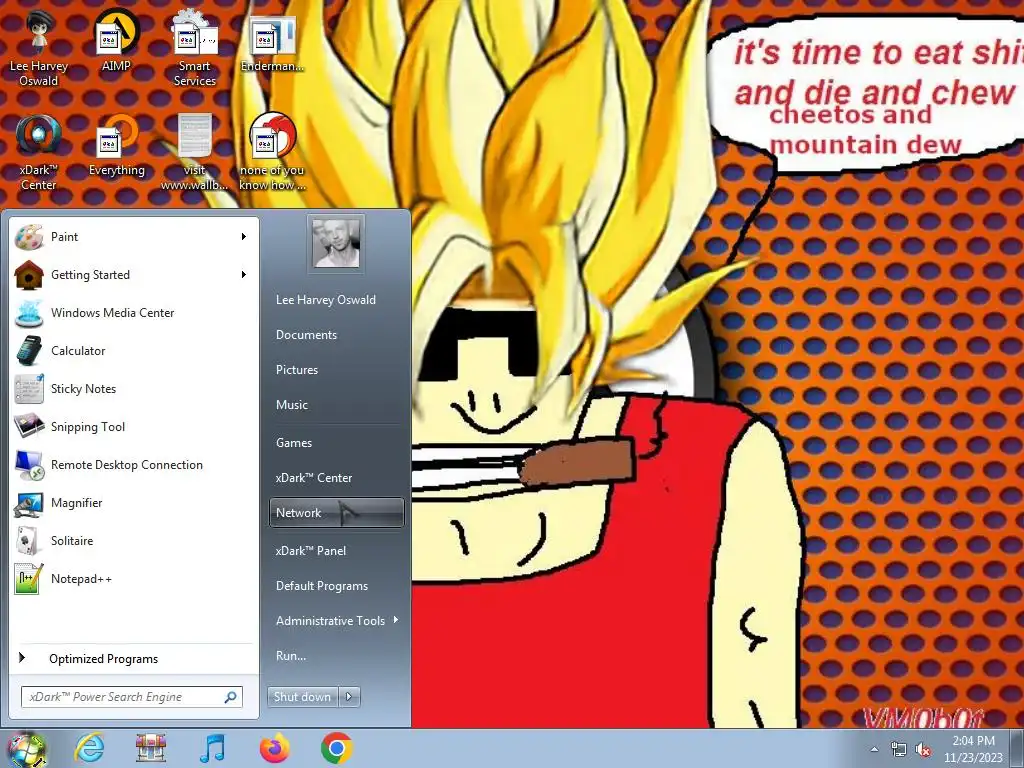The image size is (1024, 768).
Task: Open the Smart Services desktop shortcut
Action: (x=195, y=48)
